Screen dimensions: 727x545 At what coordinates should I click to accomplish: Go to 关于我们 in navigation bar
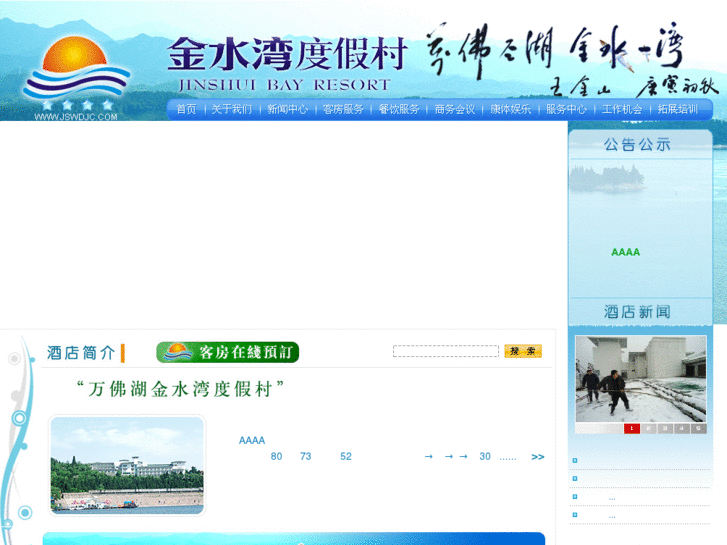point(232,109)
